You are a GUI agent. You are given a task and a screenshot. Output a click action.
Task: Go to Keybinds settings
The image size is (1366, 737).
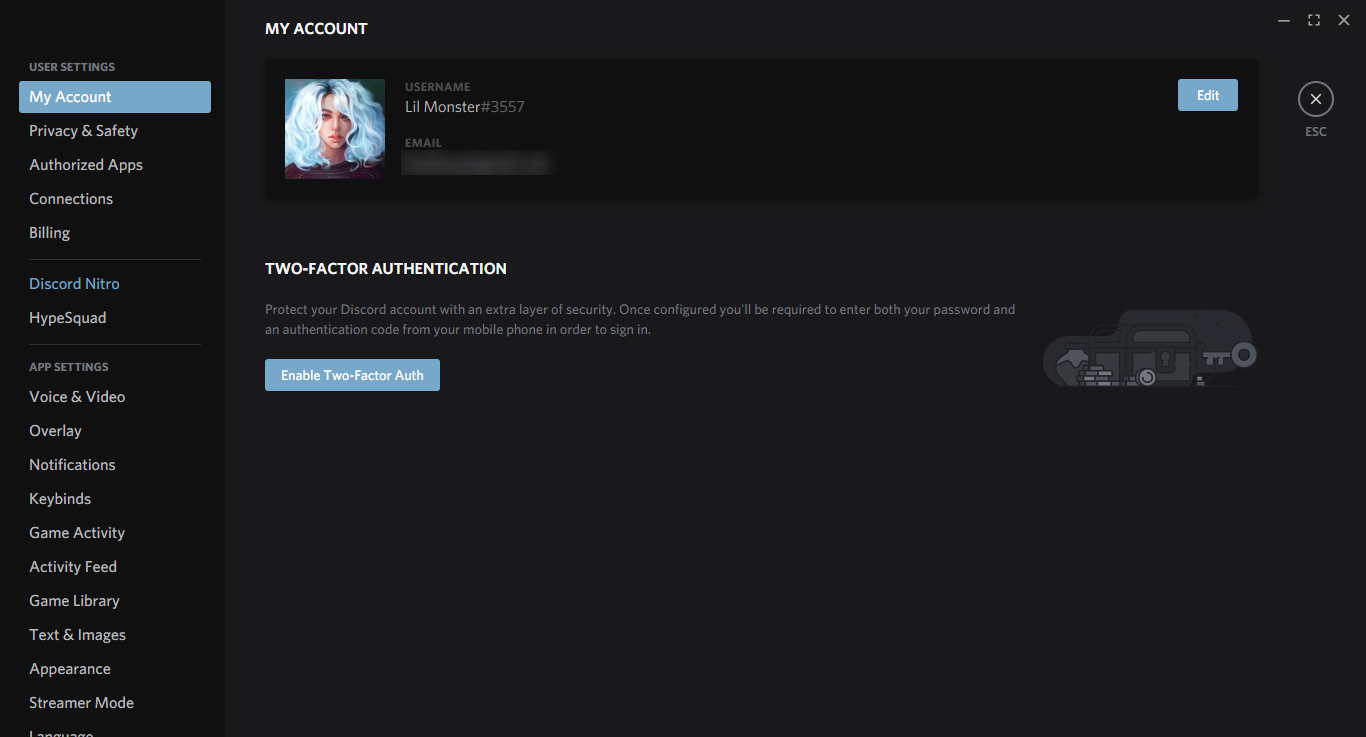pos(115,499)
